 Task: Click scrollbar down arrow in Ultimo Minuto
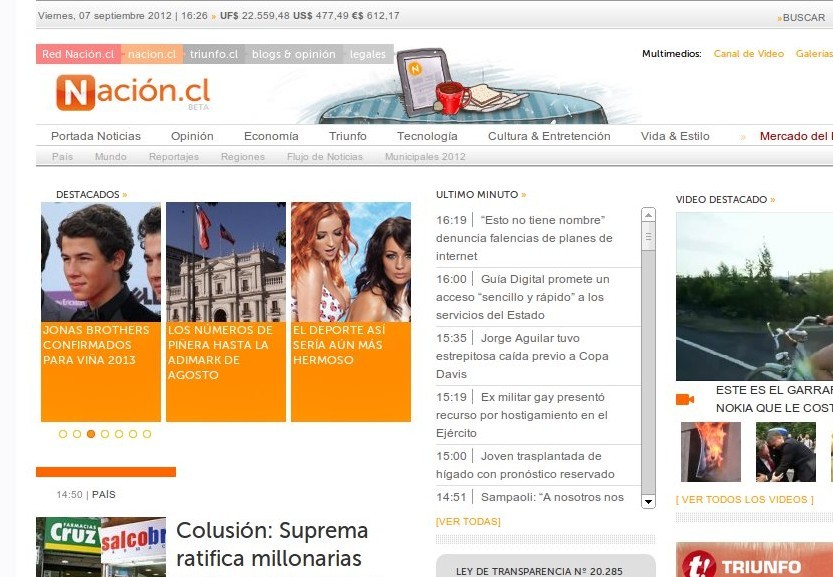(x=648, y=501)
